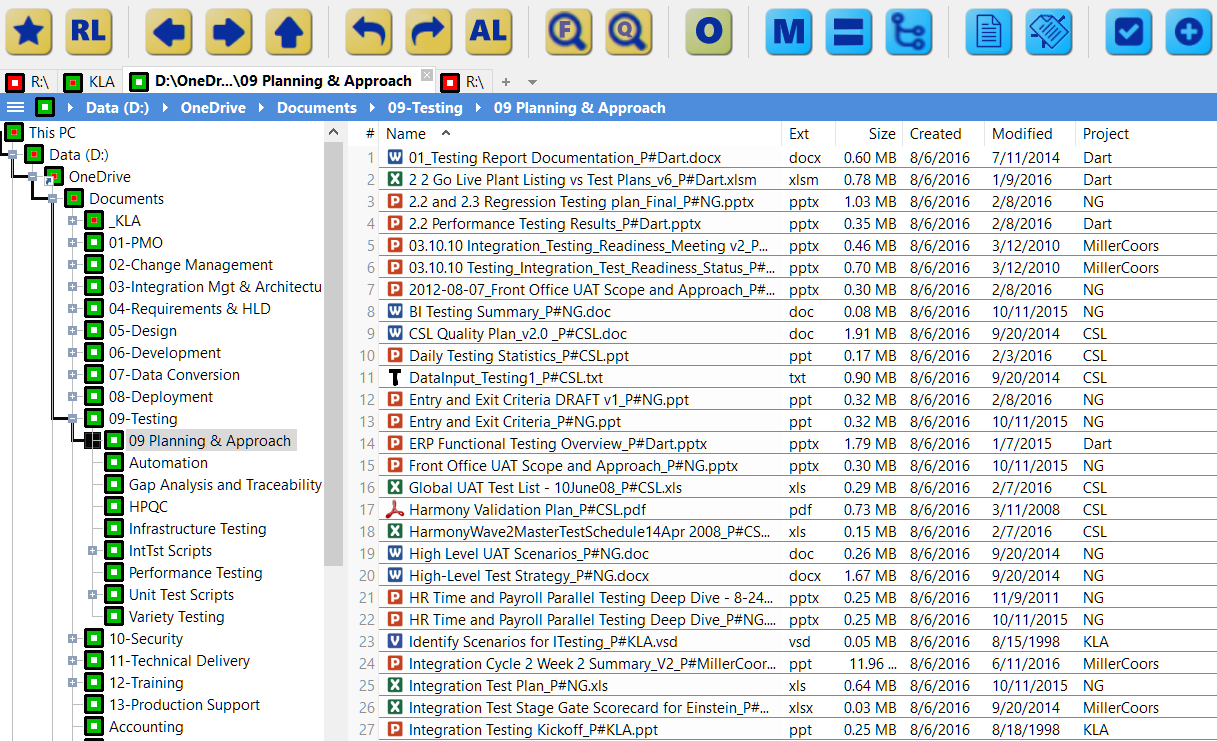The width and height of the screenshot is (1217, 741).
Task: Click the blue branch tree icon button
Action: click(x=909, y=31)
